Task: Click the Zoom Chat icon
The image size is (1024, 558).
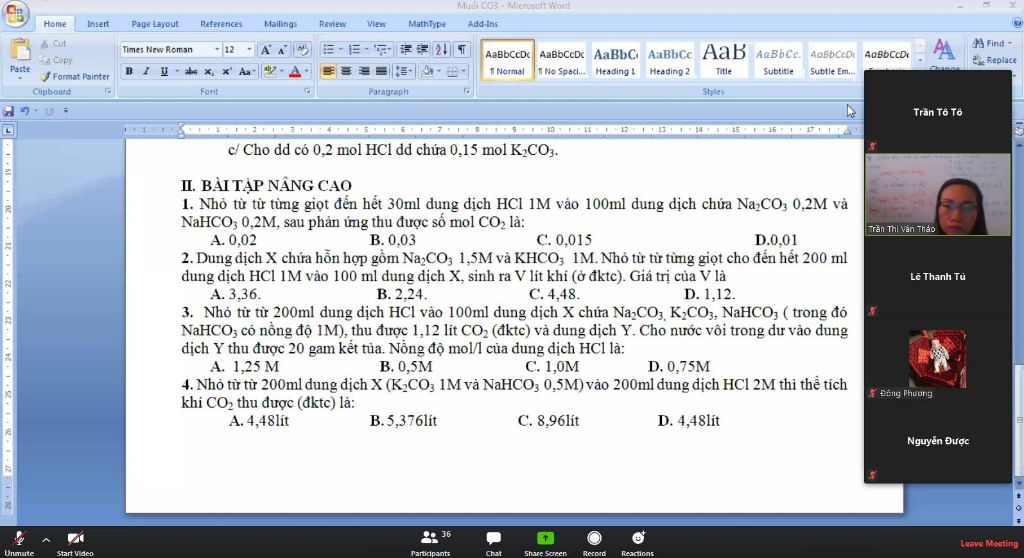Action: pyautogui.click(x=494, y=543)
